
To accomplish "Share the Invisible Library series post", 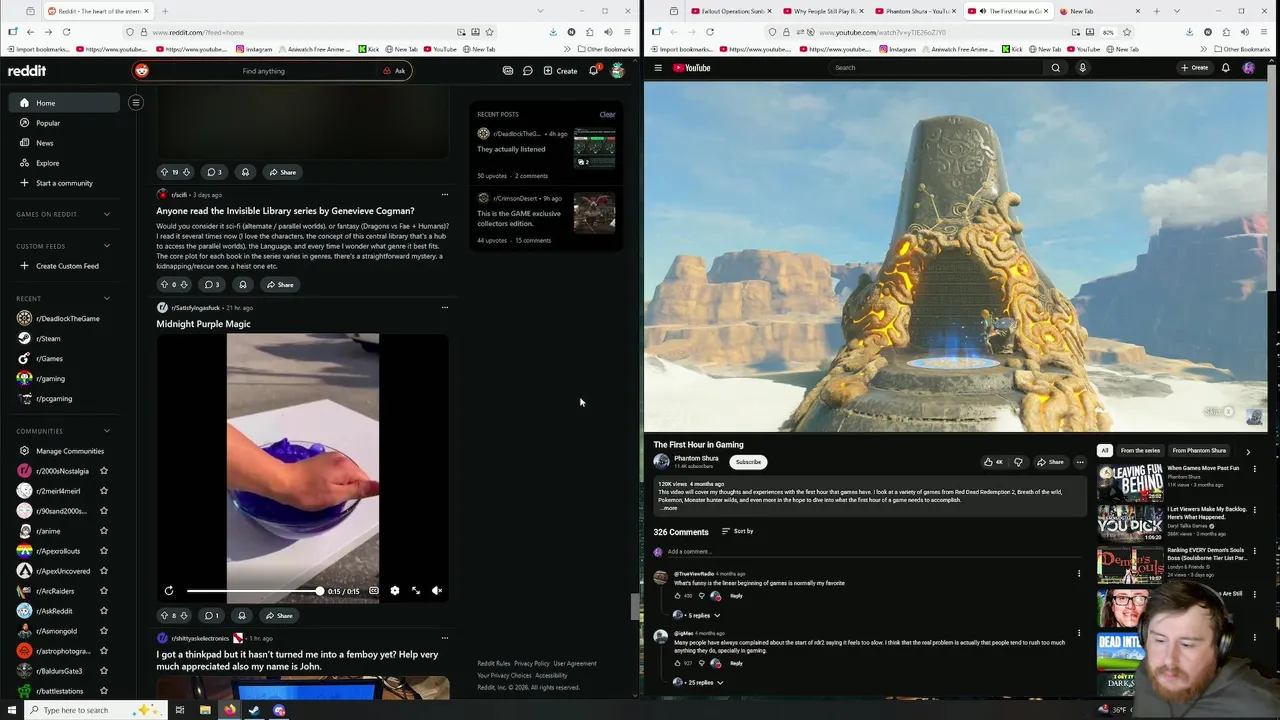I will [280, 285].
